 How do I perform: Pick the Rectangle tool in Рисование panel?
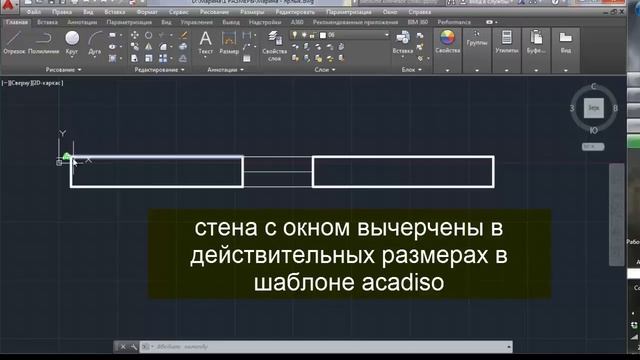pyautogui.click(x=112, y=36)
